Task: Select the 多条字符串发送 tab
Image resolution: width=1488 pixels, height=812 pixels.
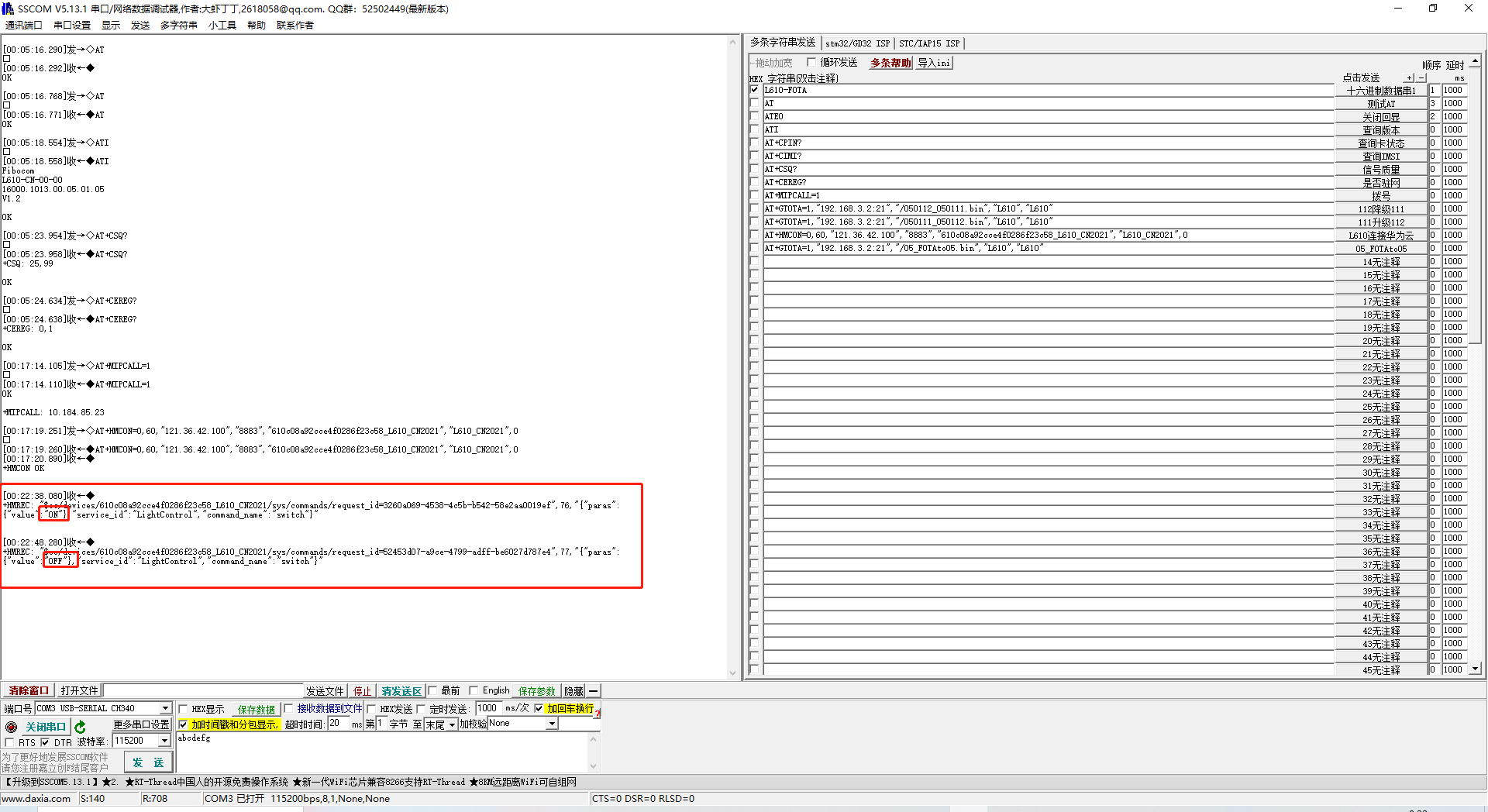Action: (783, 43)
